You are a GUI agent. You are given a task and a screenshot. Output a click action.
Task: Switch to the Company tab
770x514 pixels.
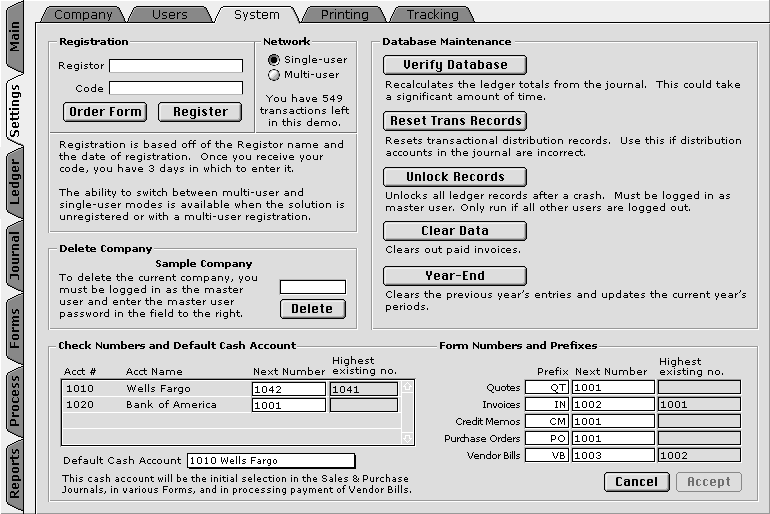83,14
